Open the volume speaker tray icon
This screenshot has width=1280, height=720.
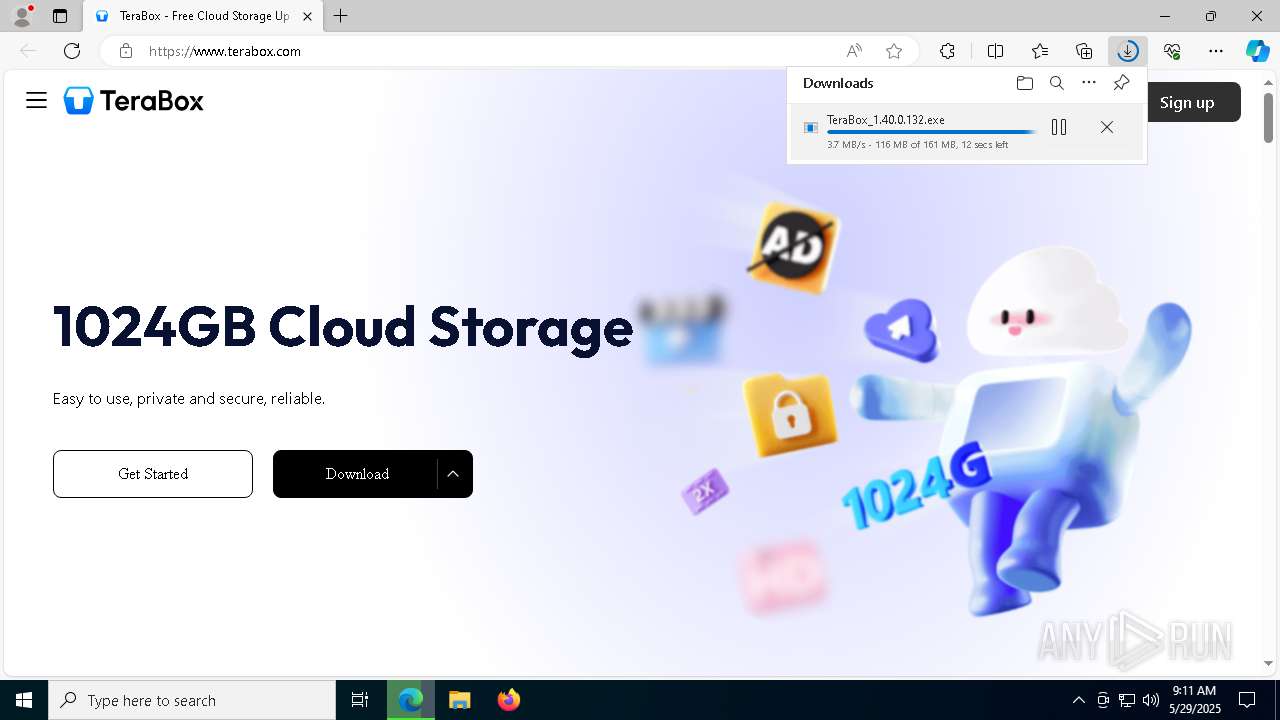pyautogui.click(x=1151, y=700)
